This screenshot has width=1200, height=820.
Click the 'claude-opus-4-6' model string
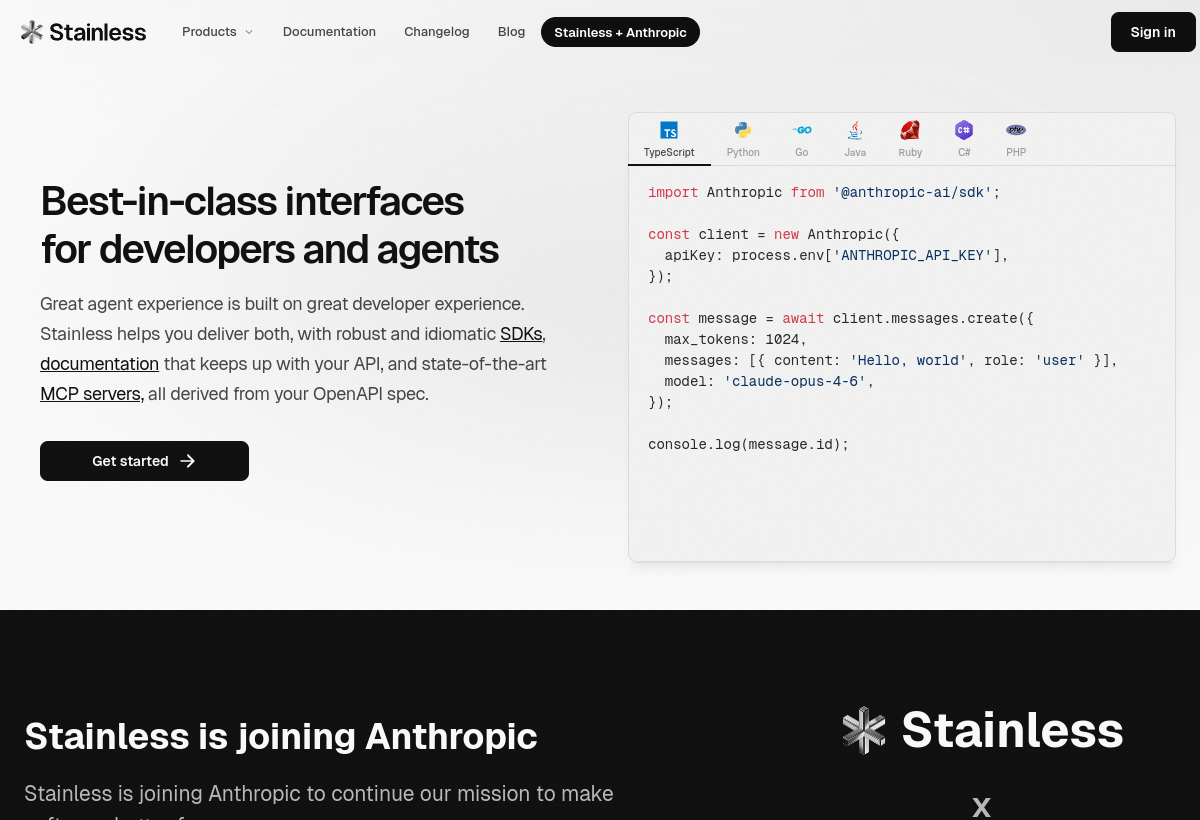coord(795,381)
